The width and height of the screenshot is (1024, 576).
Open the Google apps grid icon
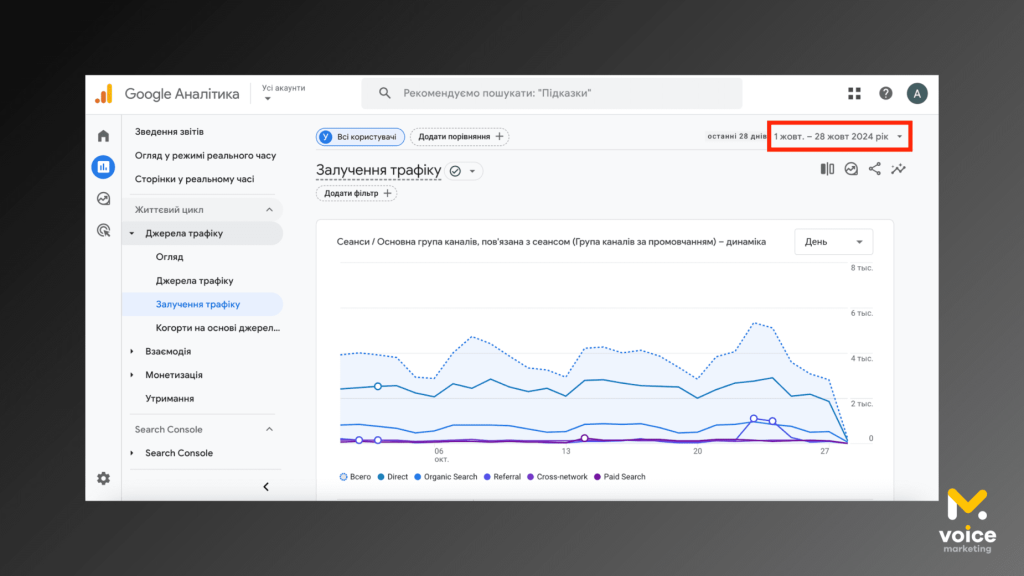[854, 93]
